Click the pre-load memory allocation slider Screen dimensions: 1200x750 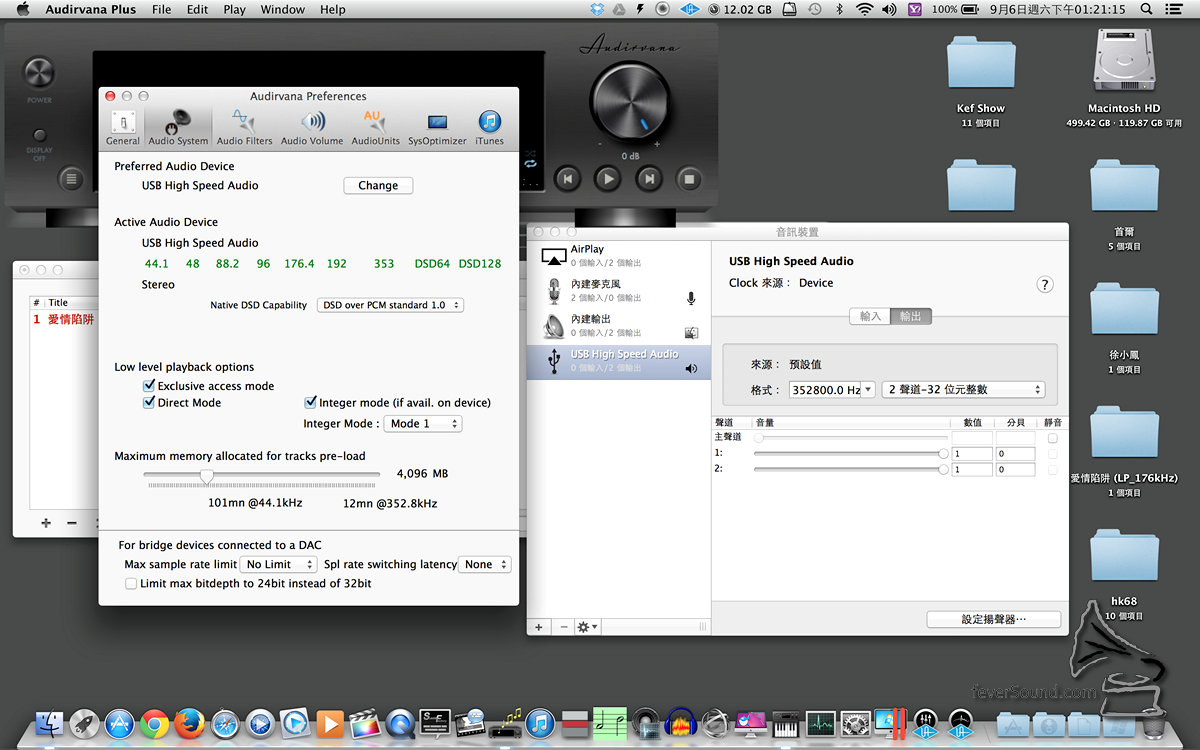262,474
